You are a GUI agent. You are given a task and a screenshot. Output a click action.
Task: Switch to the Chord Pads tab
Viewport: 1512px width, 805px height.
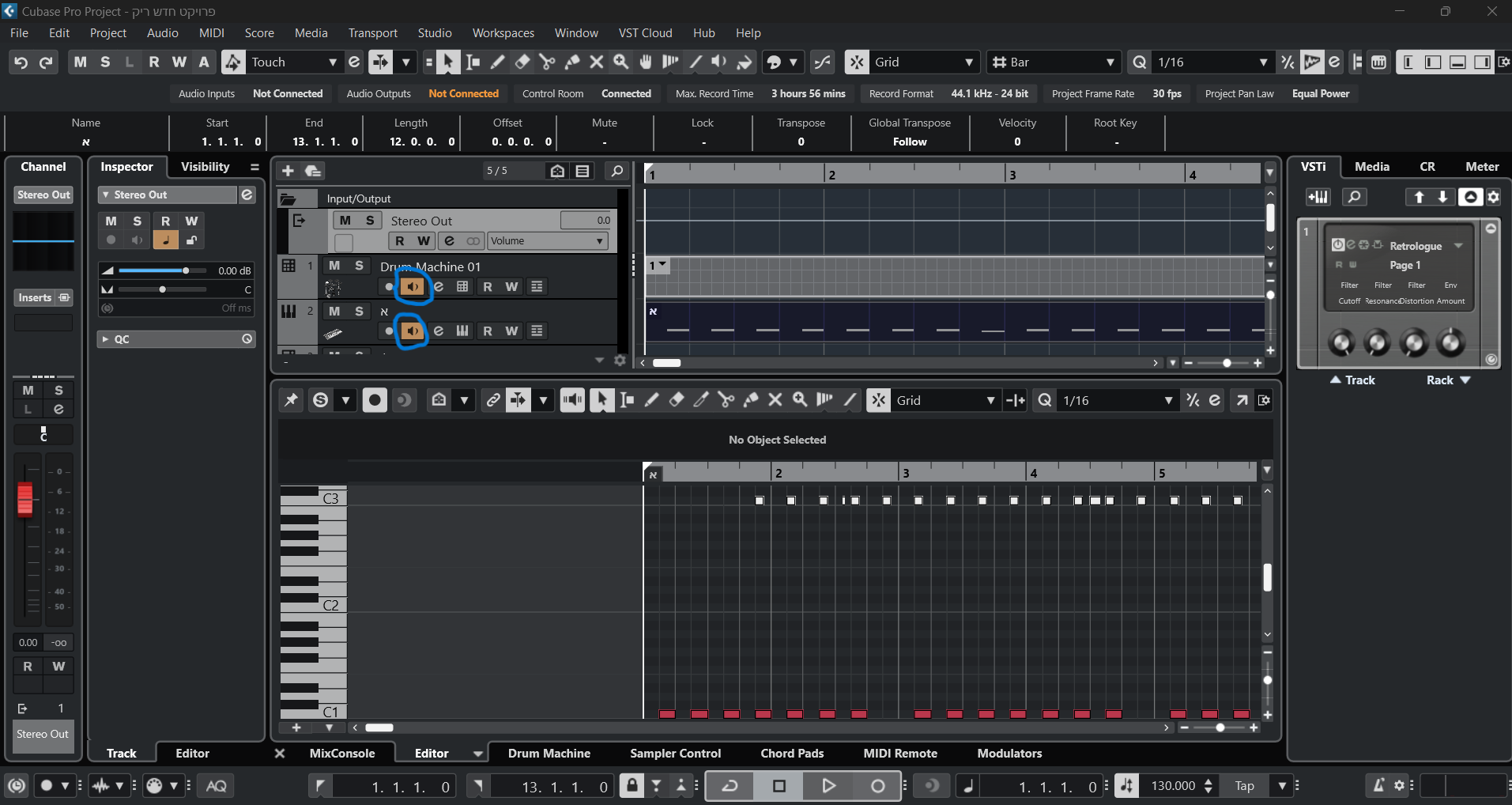(792, 754)
